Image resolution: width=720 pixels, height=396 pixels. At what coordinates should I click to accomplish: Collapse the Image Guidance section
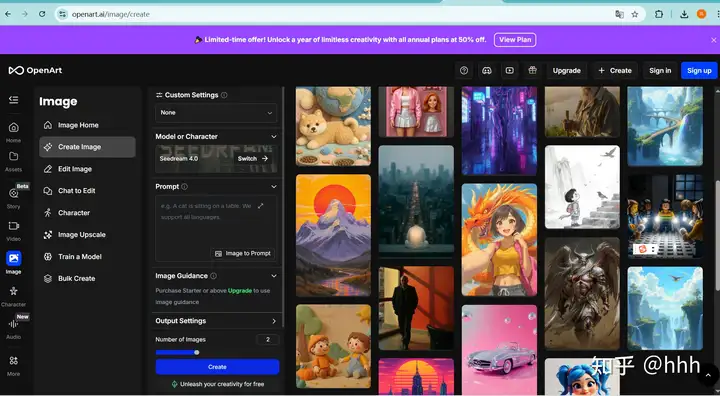point(274,276)
